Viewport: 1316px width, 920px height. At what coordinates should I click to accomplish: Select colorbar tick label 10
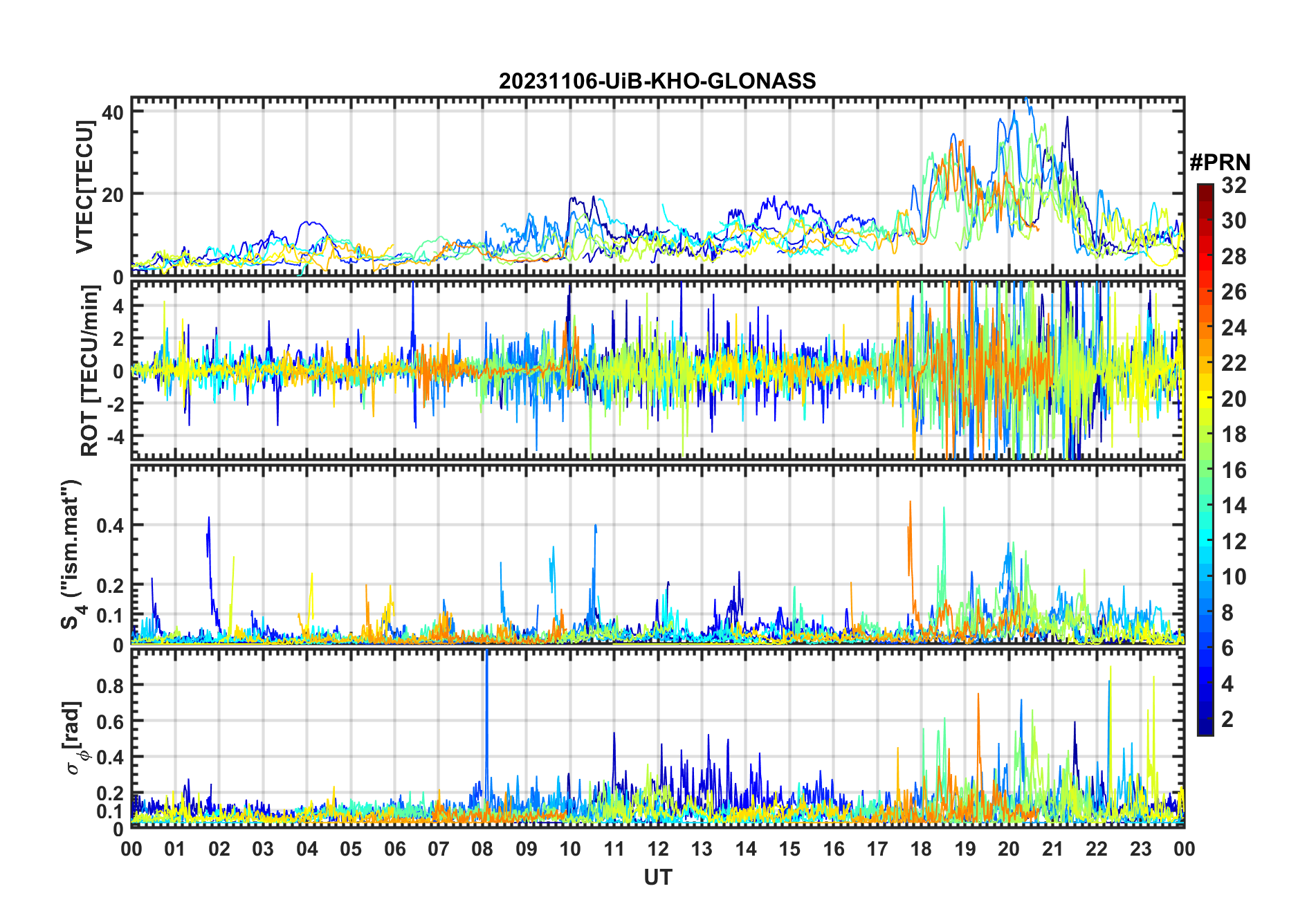1234,577
